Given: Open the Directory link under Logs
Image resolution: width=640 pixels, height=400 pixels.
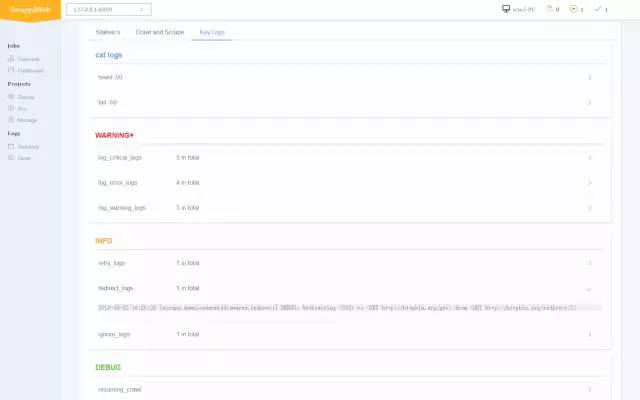Looking at the screenshot, I should pyautogui.click(x=28, y=147).
